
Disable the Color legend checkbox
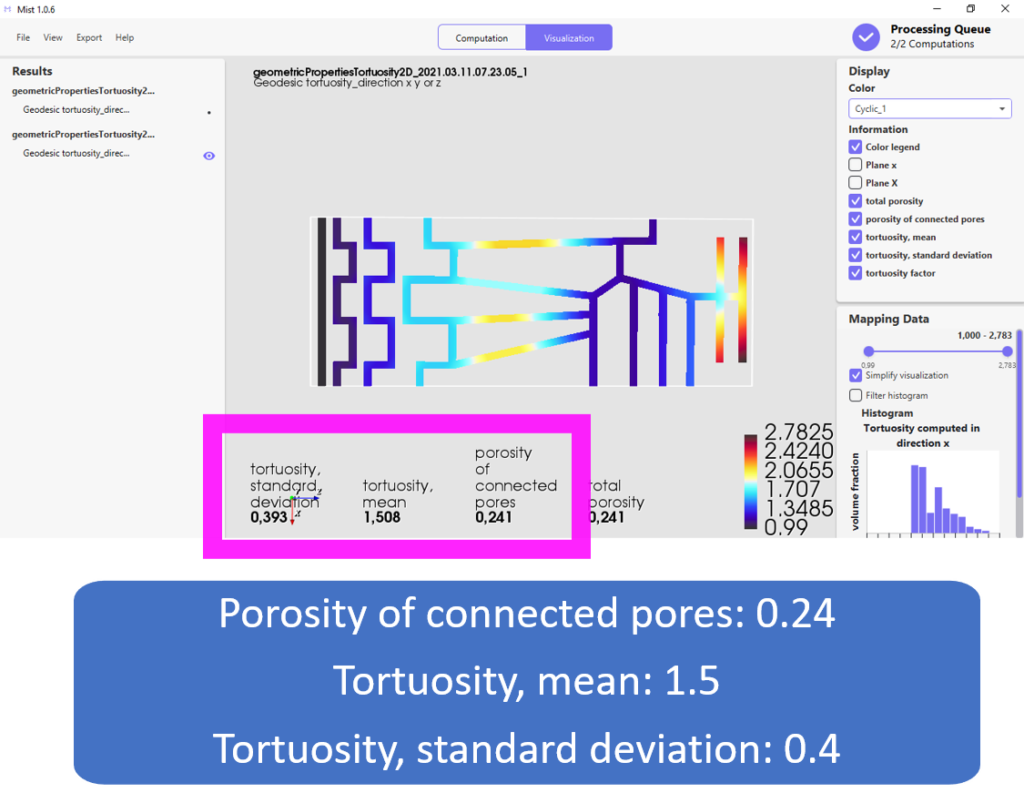click(855, 147)
